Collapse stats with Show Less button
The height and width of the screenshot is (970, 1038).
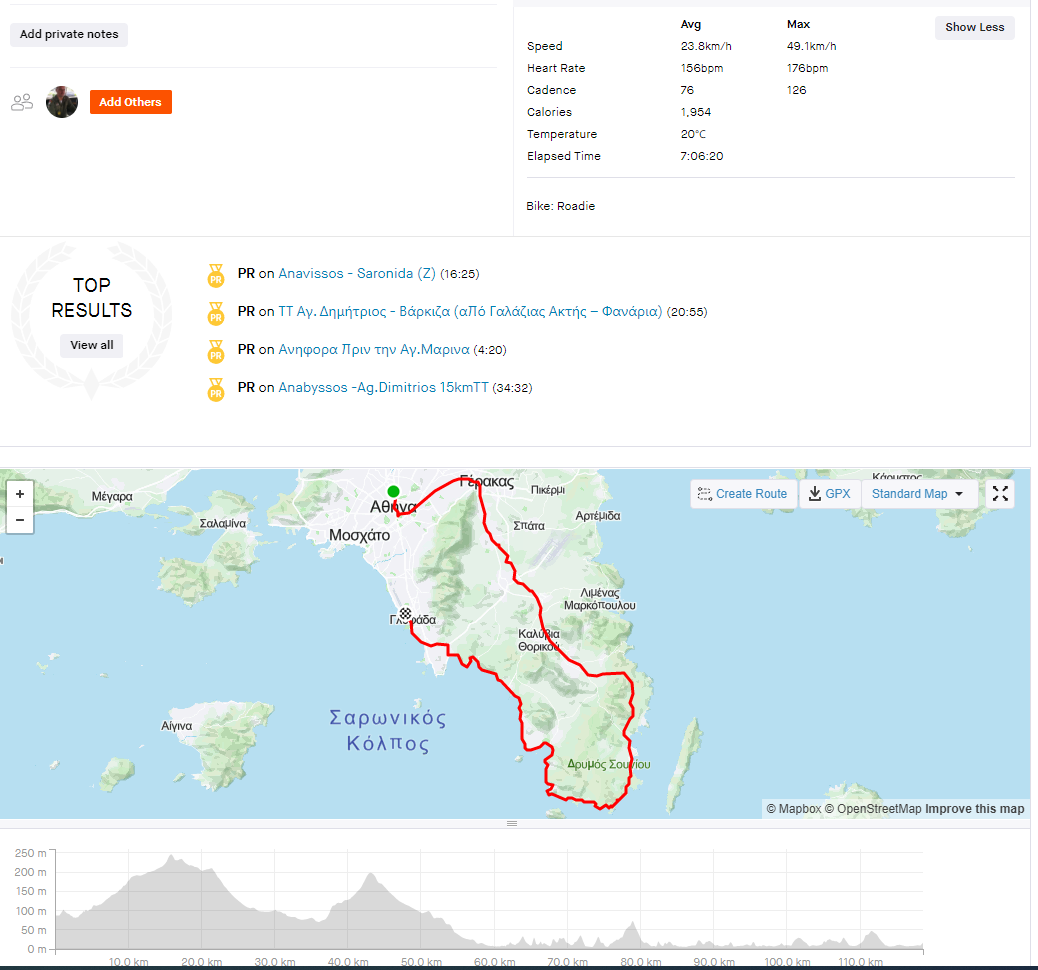click(x=974, y=27)
